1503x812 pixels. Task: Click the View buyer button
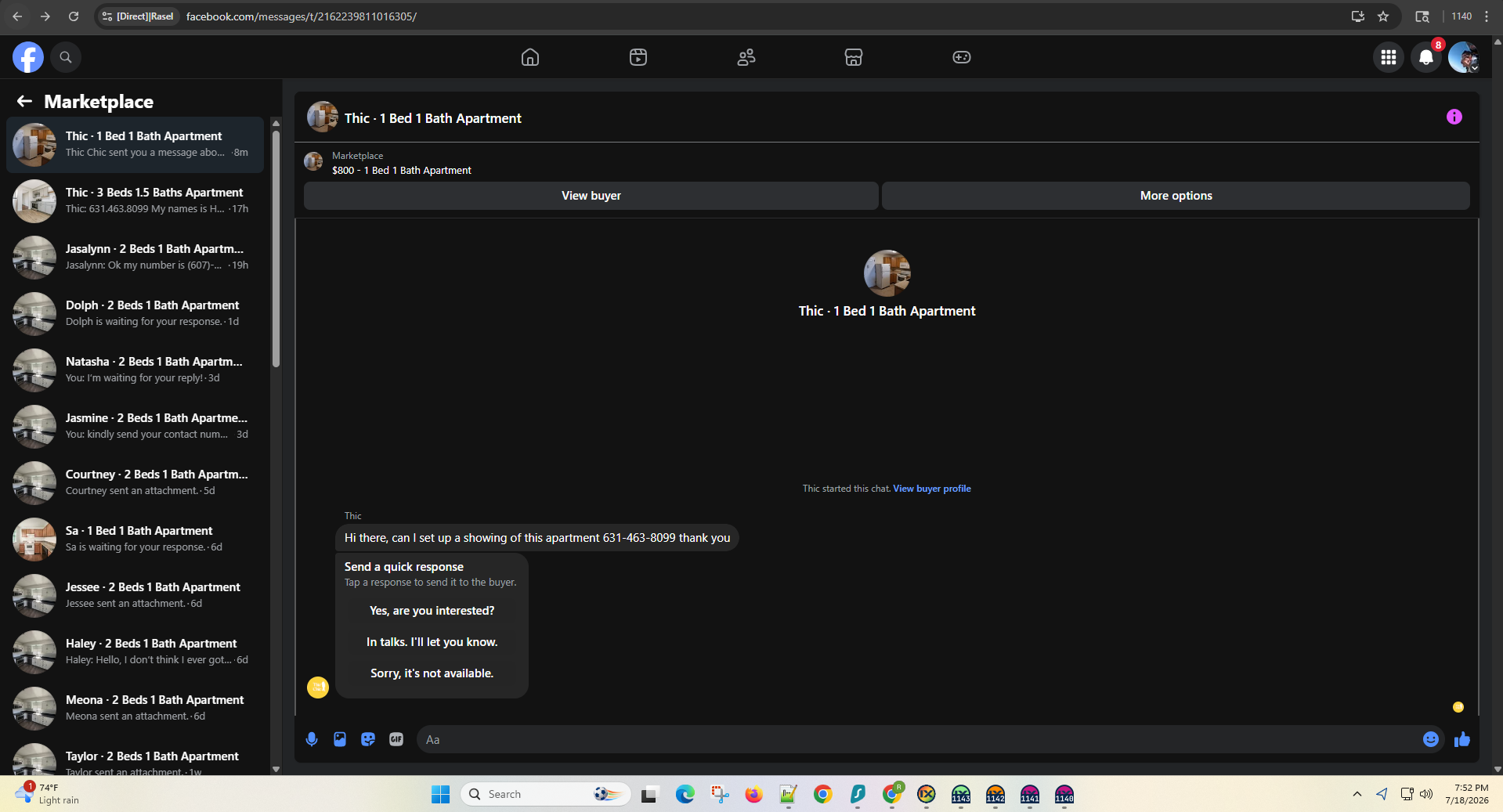tap(591, 196)
